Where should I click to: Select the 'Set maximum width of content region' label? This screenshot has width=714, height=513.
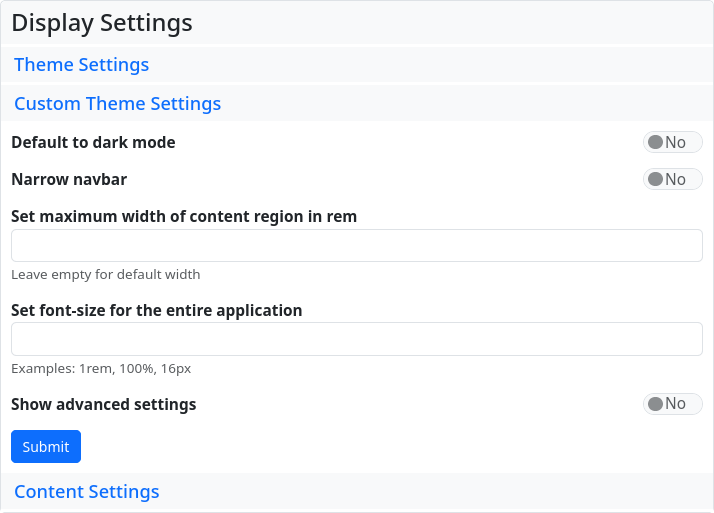pyautogui.click(x=184, y=216)
